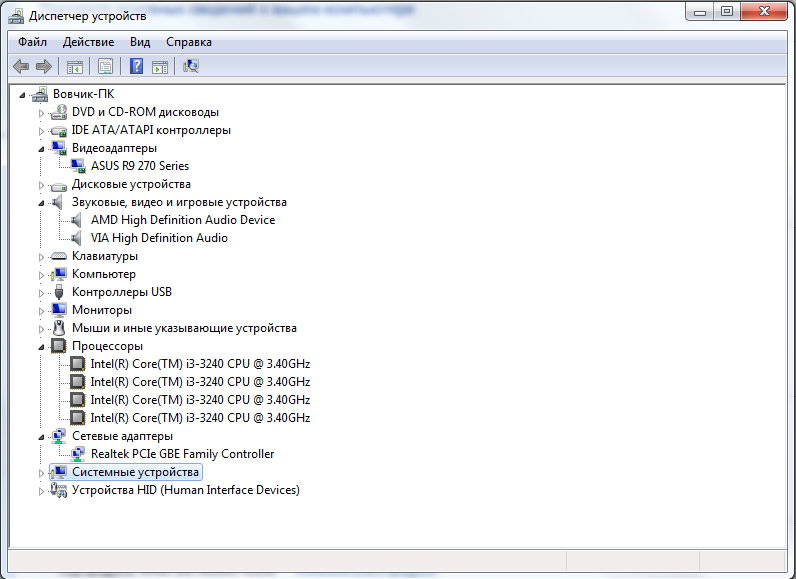Click the Мониторы monitor icon

[x=59, y=310]
